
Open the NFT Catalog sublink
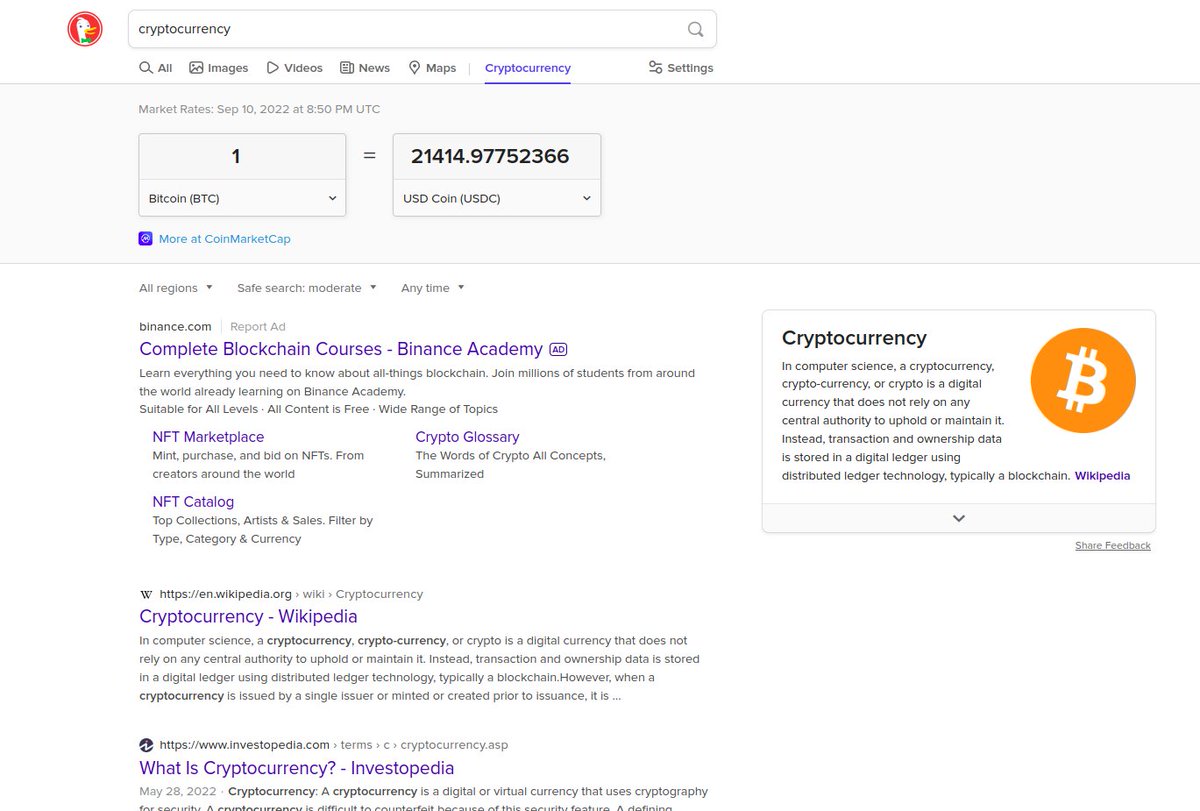(193, 502)
